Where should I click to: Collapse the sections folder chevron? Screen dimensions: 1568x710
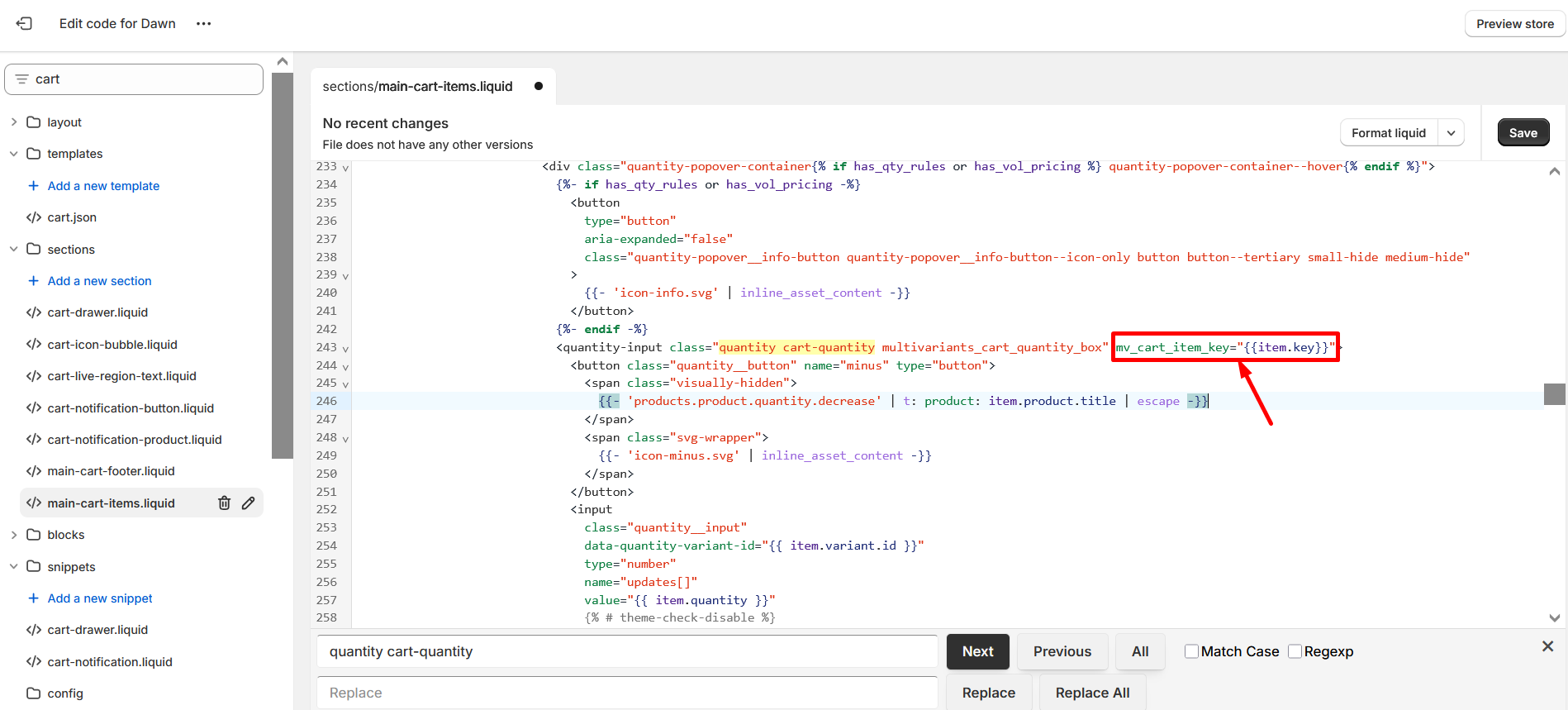click(13, 249)
